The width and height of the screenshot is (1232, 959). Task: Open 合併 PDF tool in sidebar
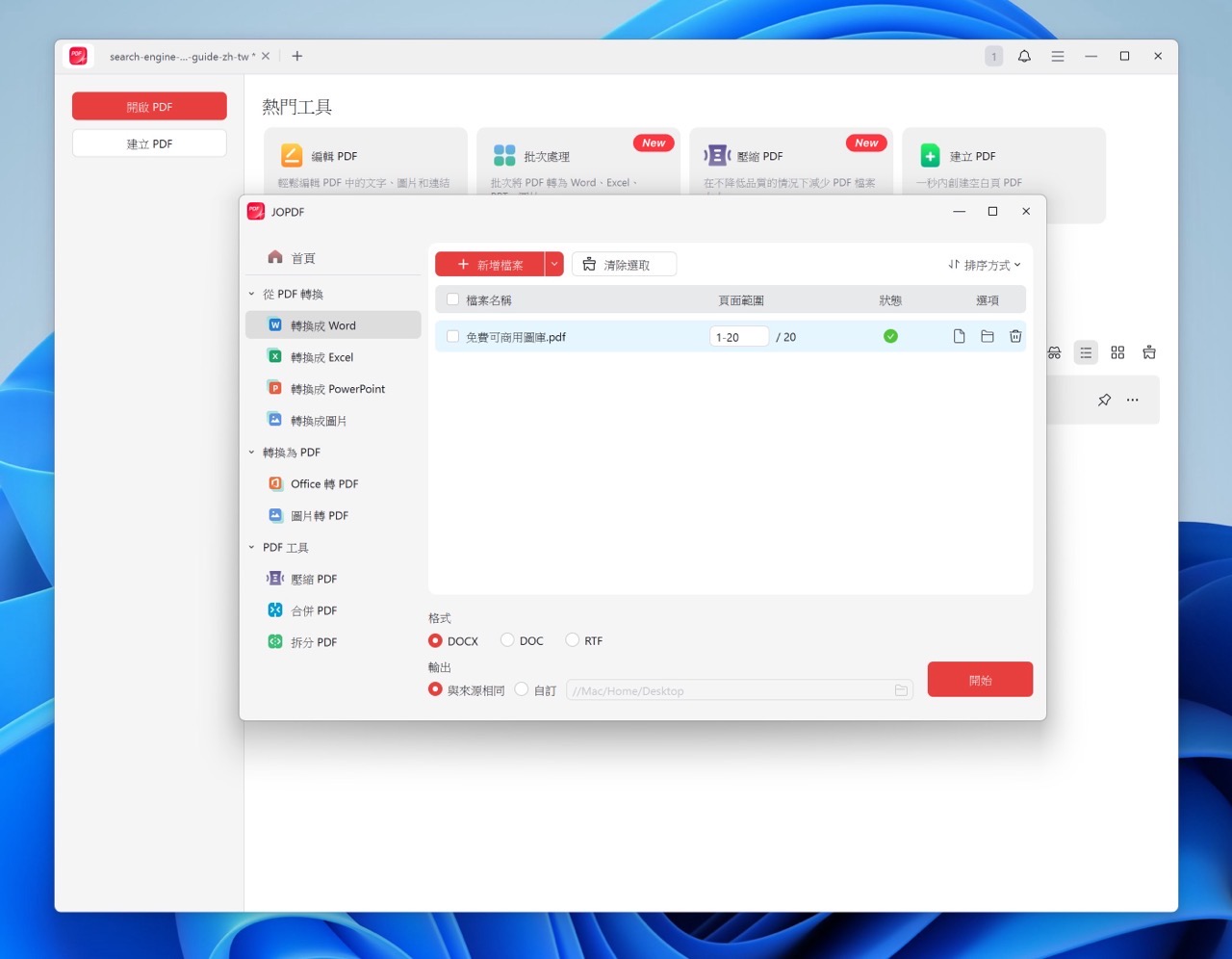[314, 610]
